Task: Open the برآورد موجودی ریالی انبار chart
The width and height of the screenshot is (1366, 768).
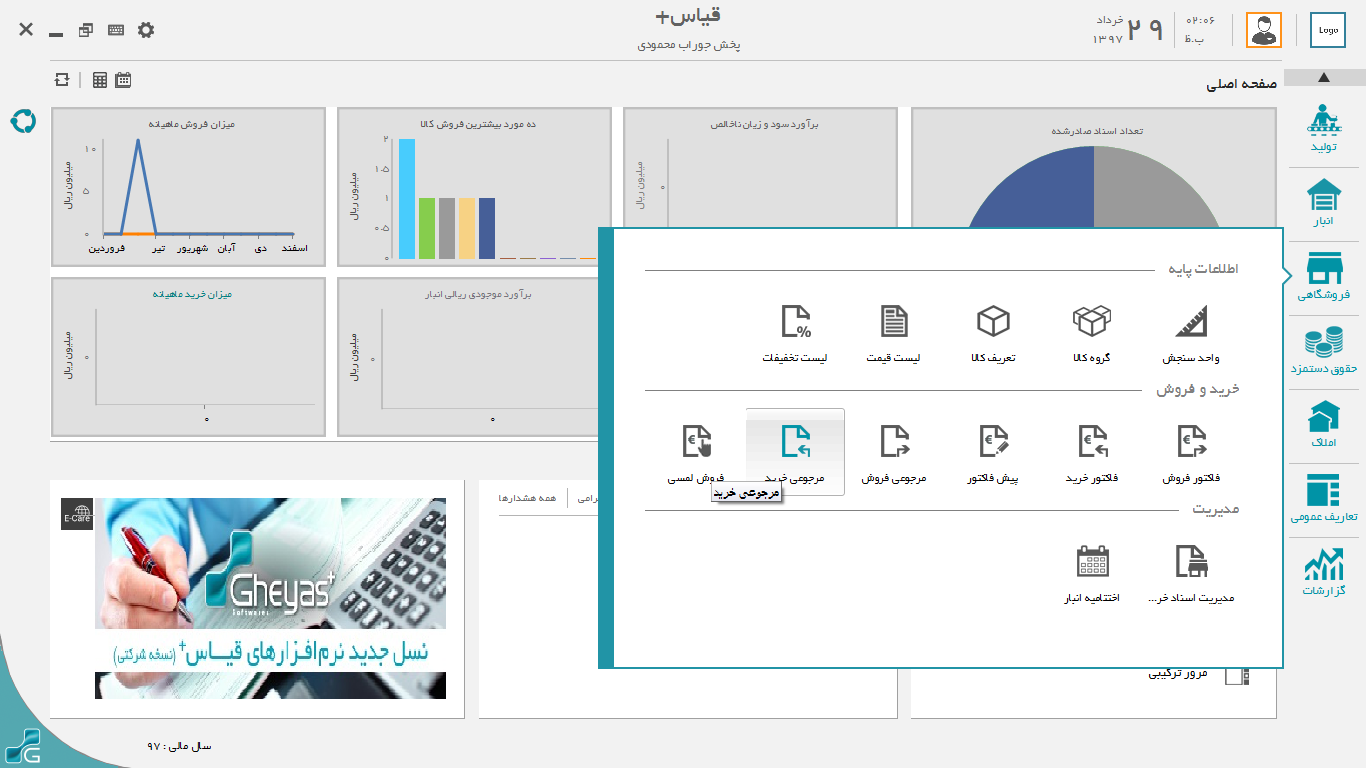Action: (x=468, y=357)
